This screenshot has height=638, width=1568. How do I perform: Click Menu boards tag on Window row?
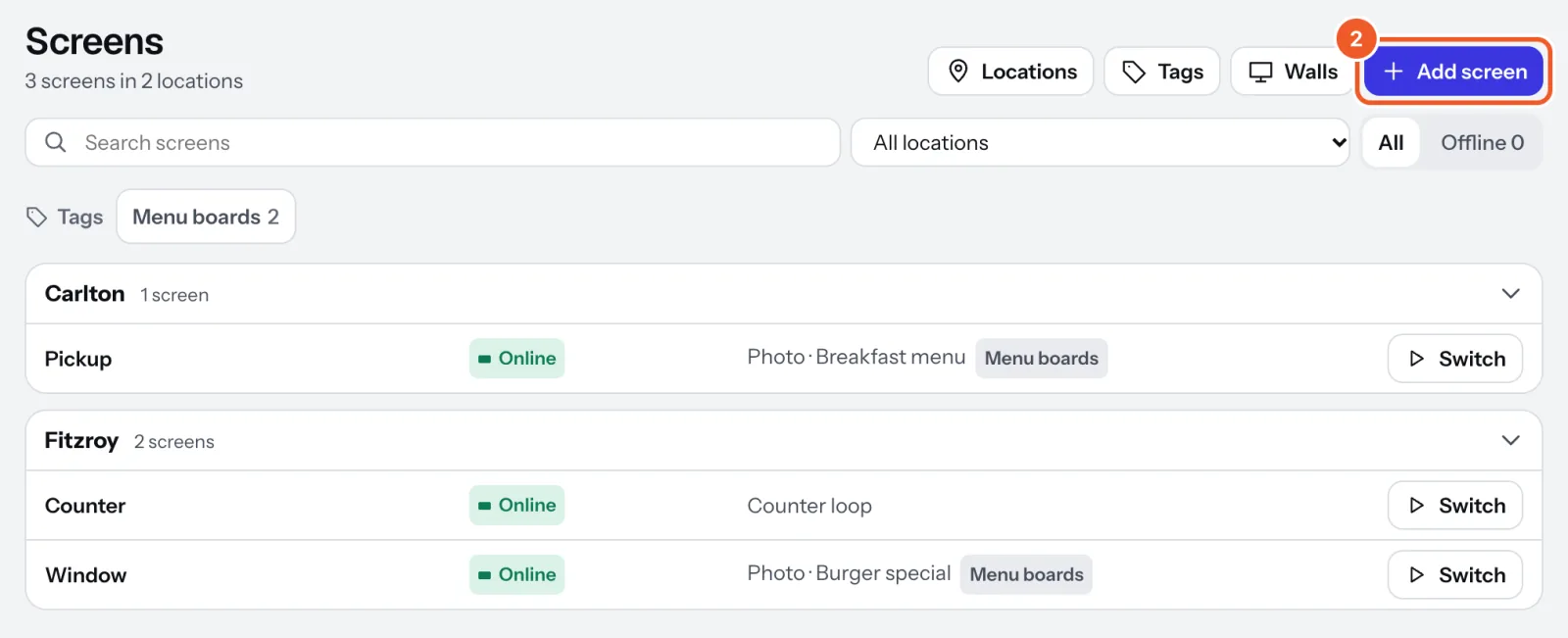1026,575
